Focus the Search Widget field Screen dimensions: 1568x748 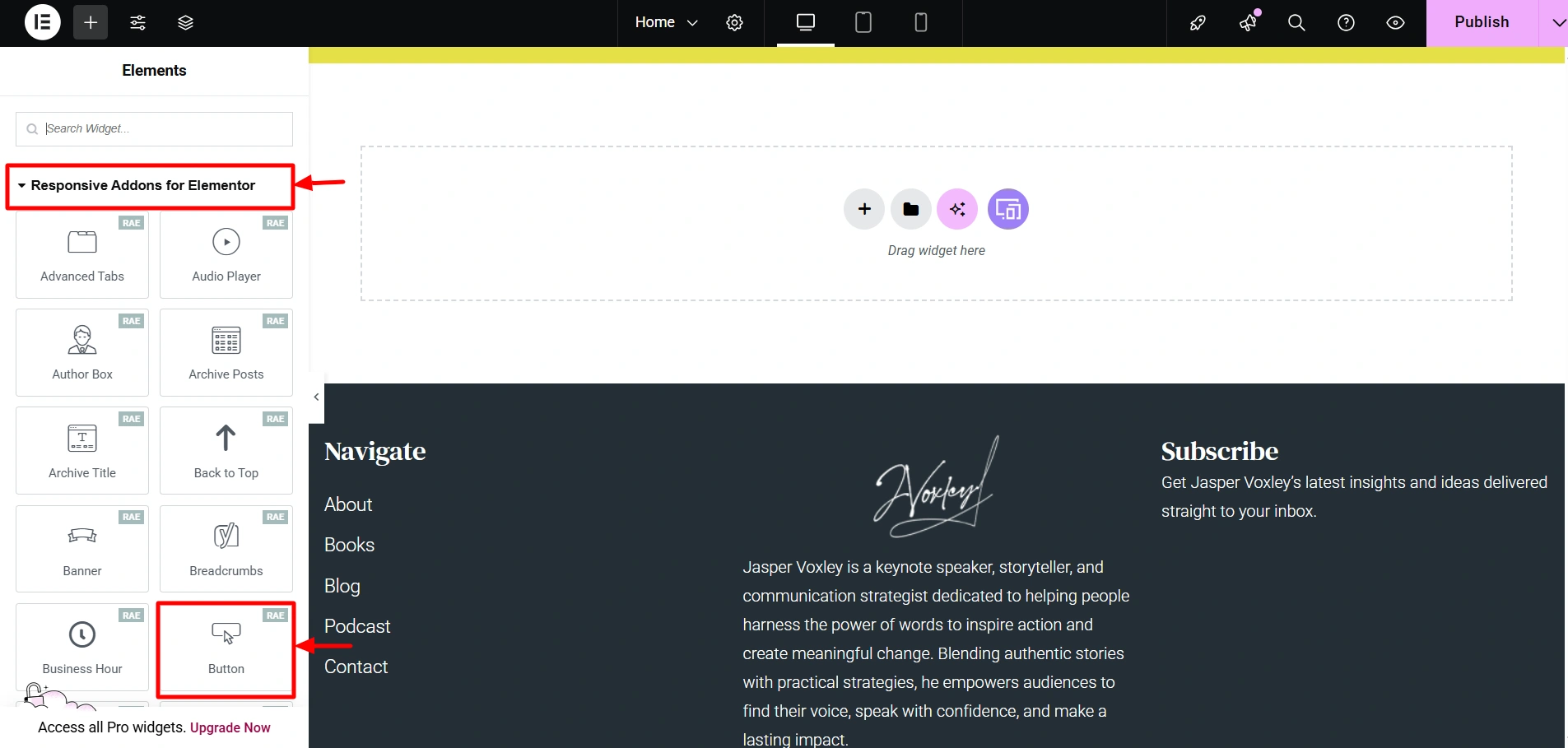click(154, 129)
